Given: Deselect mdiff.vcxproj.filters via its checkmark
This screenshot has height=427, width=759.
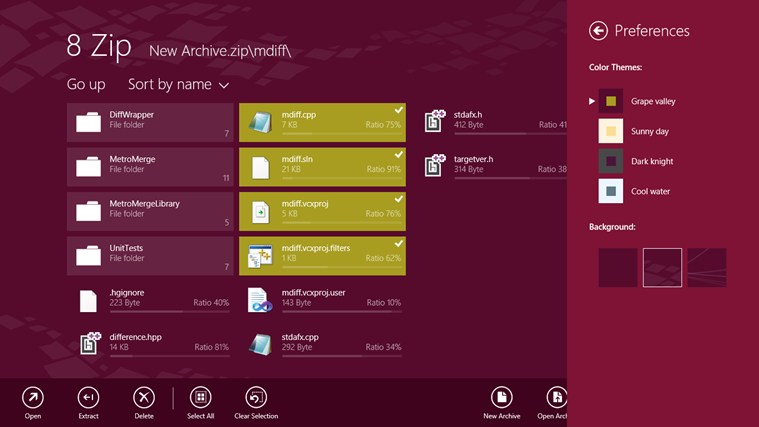Looking at the screenshot, I should pyautogui.click(x=398, y=244).
